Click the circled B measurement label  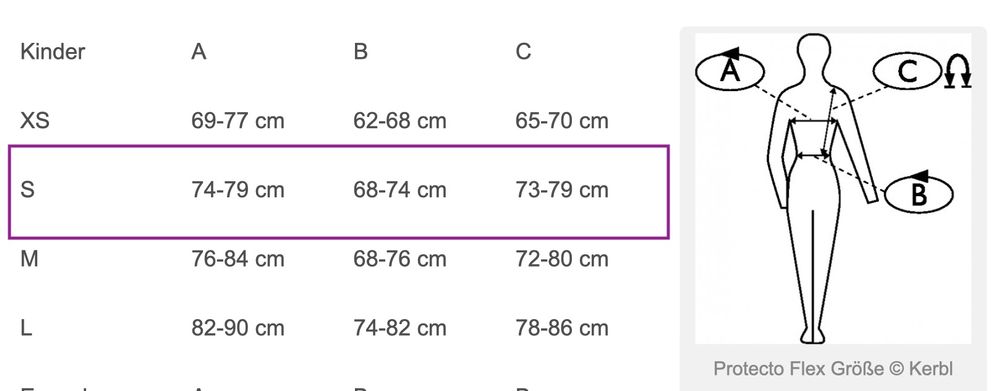[x=918, y=193]
